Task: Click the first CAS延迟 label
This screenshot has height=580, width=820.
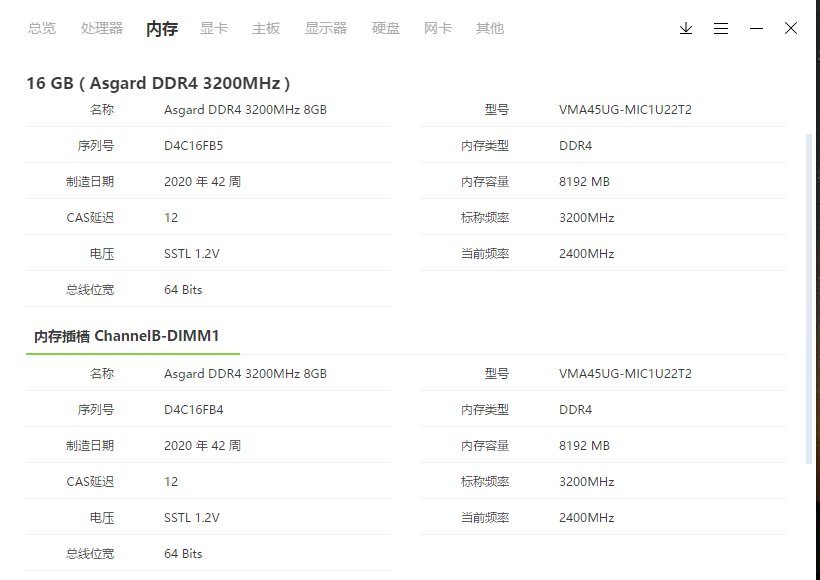Action: (x=90, y=218)
